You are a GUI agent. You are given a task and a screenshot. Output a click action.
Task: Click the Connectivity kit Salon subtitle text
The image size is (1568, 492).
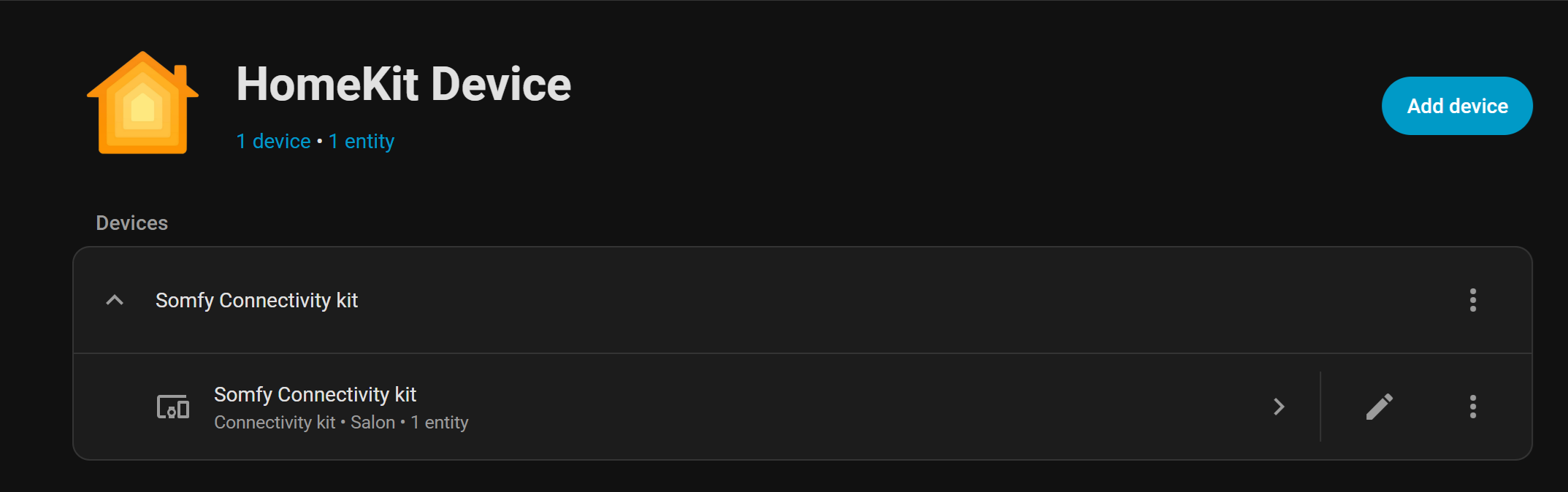[x=340, y=423]
